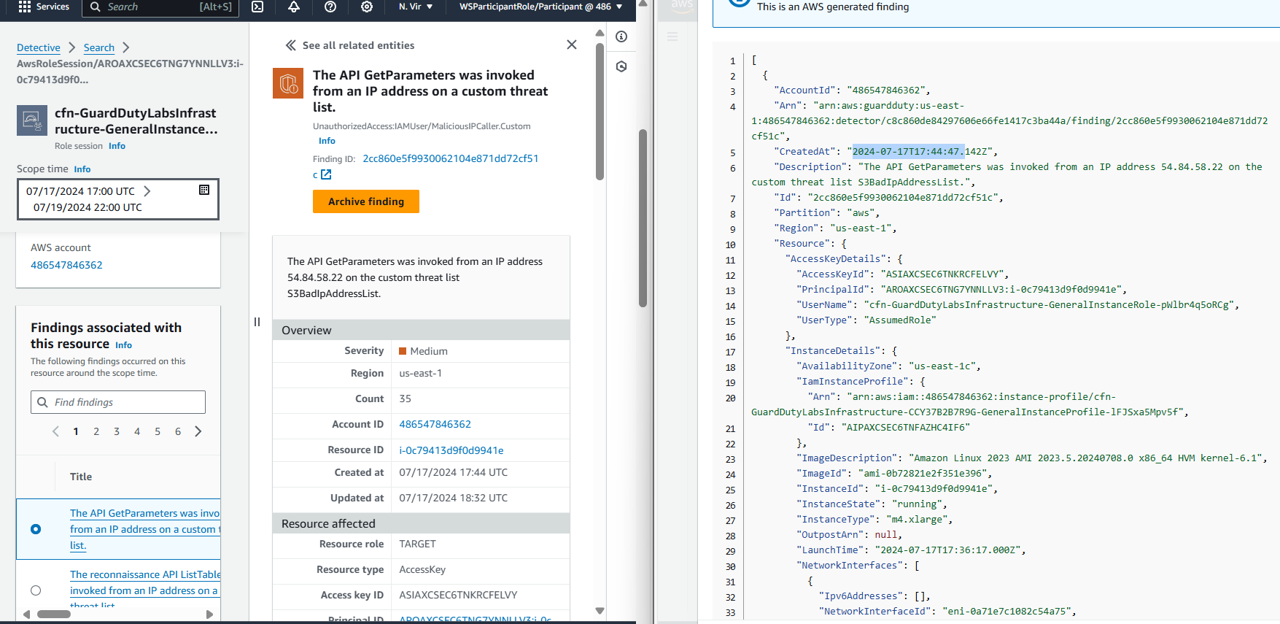Open findings page 6

tap(178, 432)
